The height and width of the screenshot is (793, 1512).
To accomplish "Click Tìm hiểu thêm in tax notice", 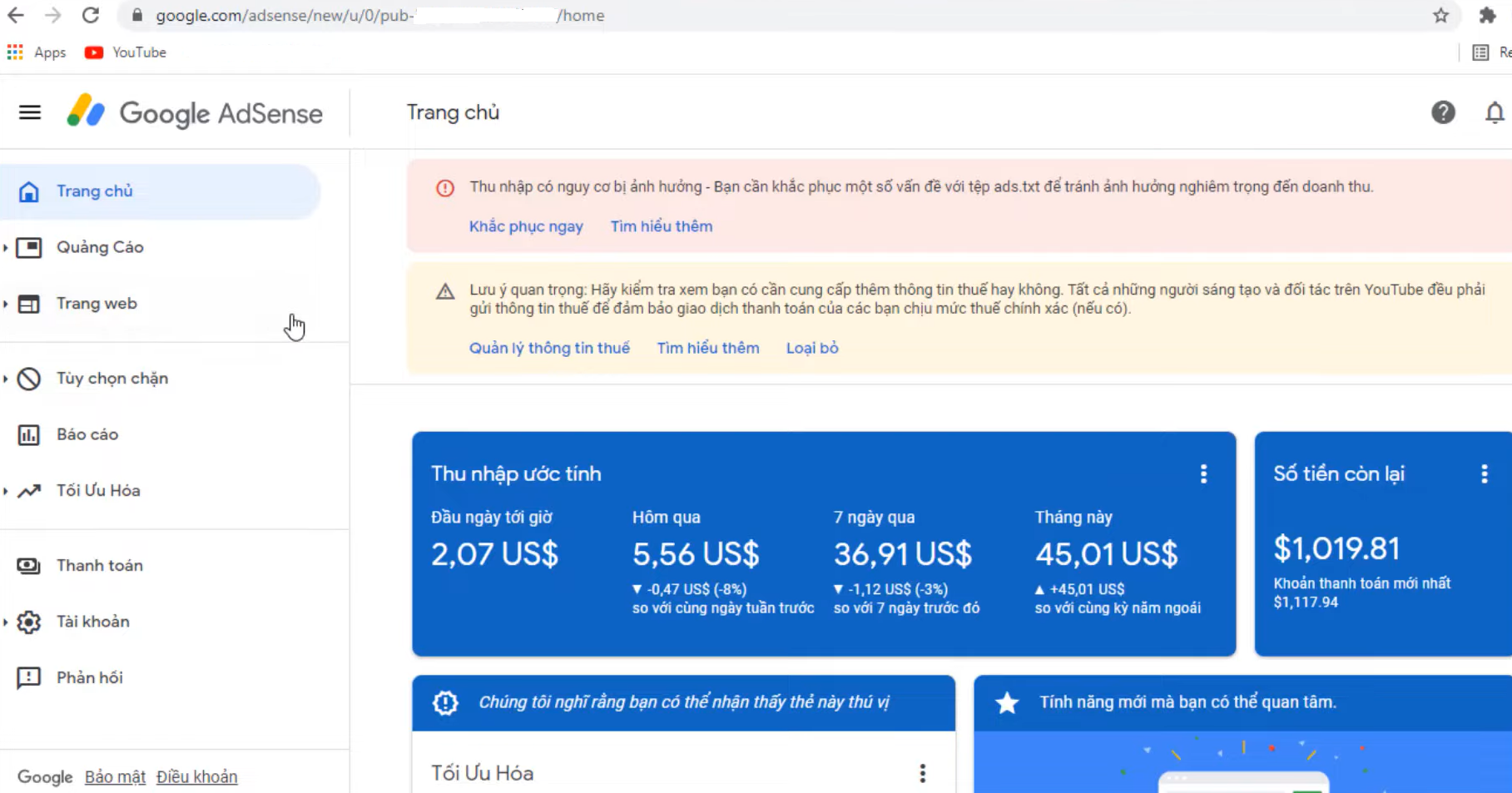I will coord(708,348).
